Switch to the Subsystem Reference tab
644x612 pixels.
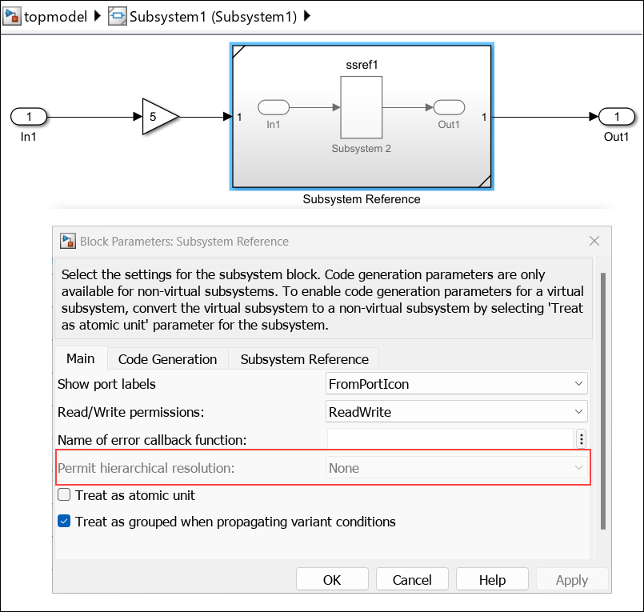304,359
